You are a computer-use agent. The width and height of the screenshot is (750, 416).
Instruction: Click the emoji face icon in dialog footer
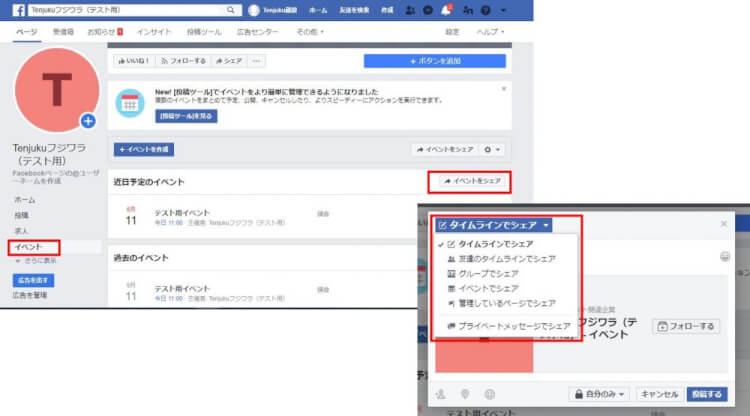click(x=489, y=394)
